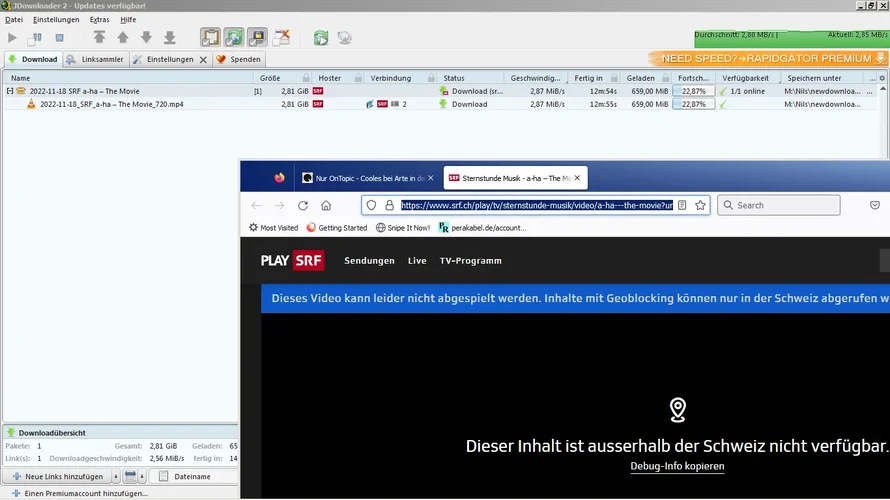Image resolution: width=890 pixels, height=500 pixels.
Task: Bookmark page with star icon
Action: [x=700, y=205]
